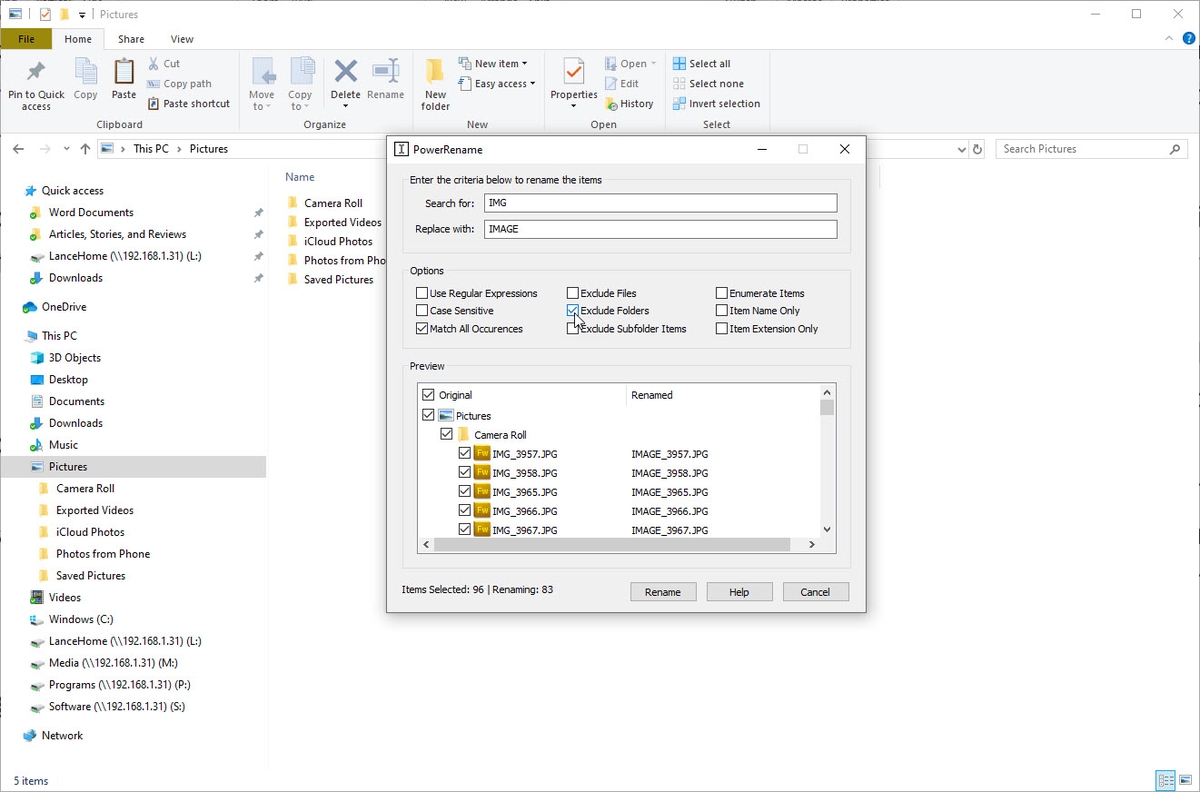1200x792 pixels.
Task: Switch to the View ribbon tab
Action: (x=182, y=39)
